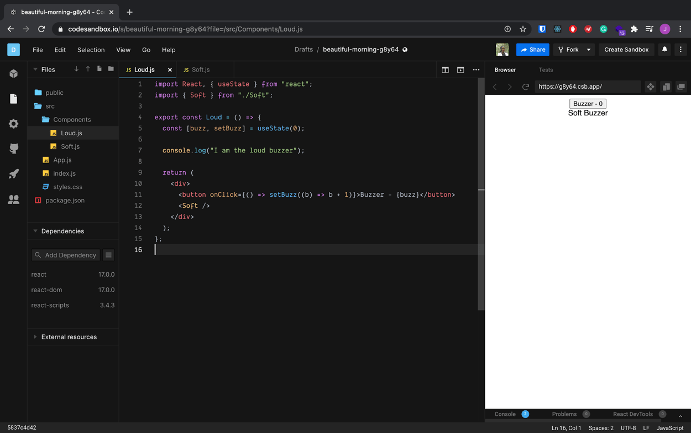Click the editor vertical scrollbar
The height and width of the screenshot is (434, 692).
point(481,194)
